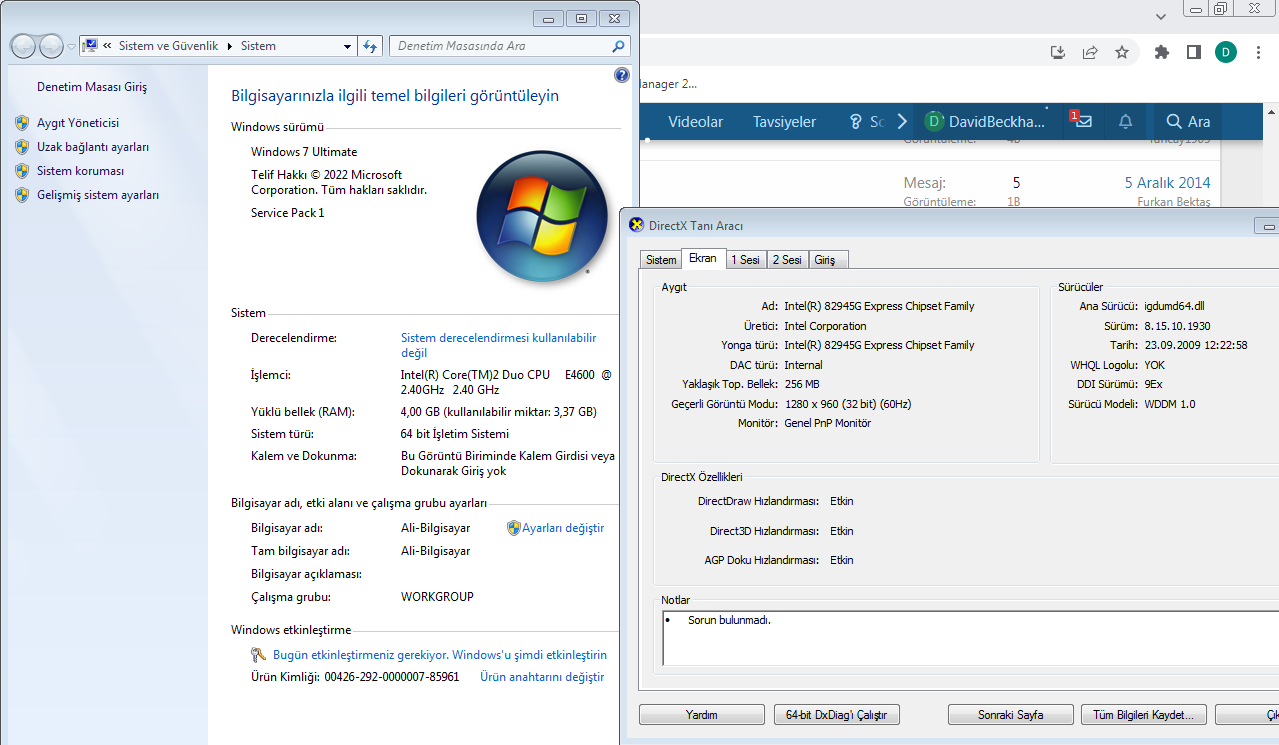Click the shield icon beside Sistem koruması
The height and width of the screenshot is (745, 1279).
coord(22,171)
